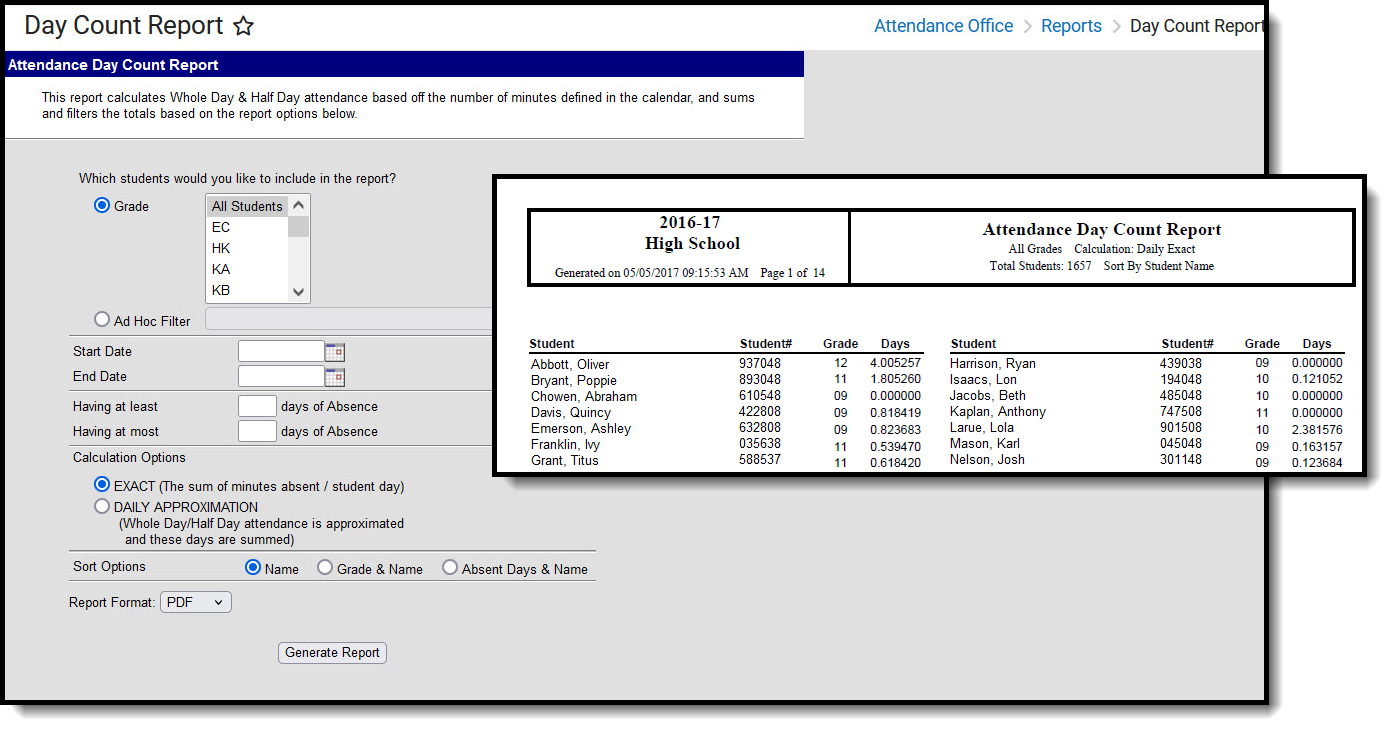Image resolution: width=1392 pixels, height=730 pixels.
Task: Choose the DAILY APPROXIMATION calculation option
Action: [x=102, y=507]
